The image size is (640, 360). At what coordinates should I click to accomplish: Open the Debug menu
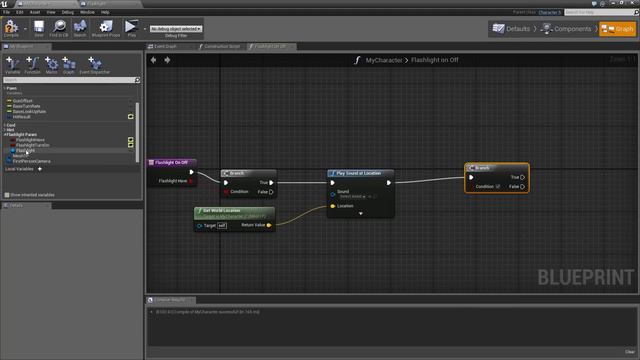pyautogui.click(x=68, y=12)
